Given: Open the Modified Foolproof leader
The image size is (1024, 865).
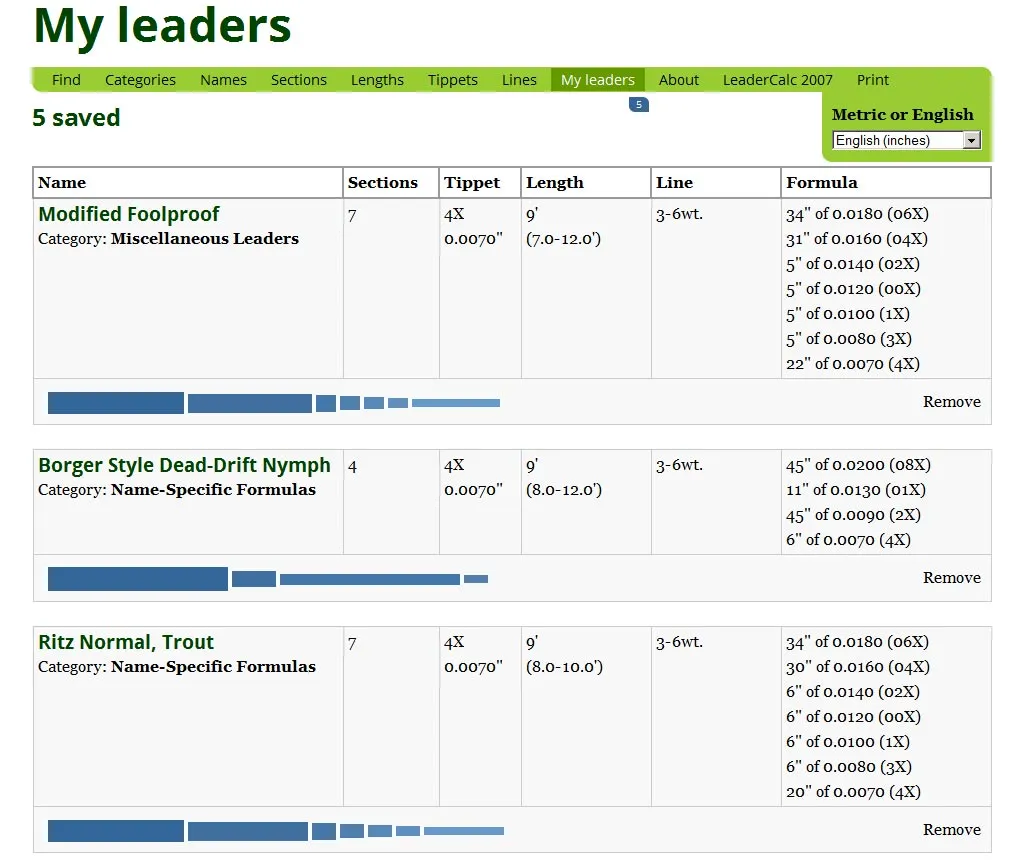Looking at the screenshot, I should click(128, 214).
